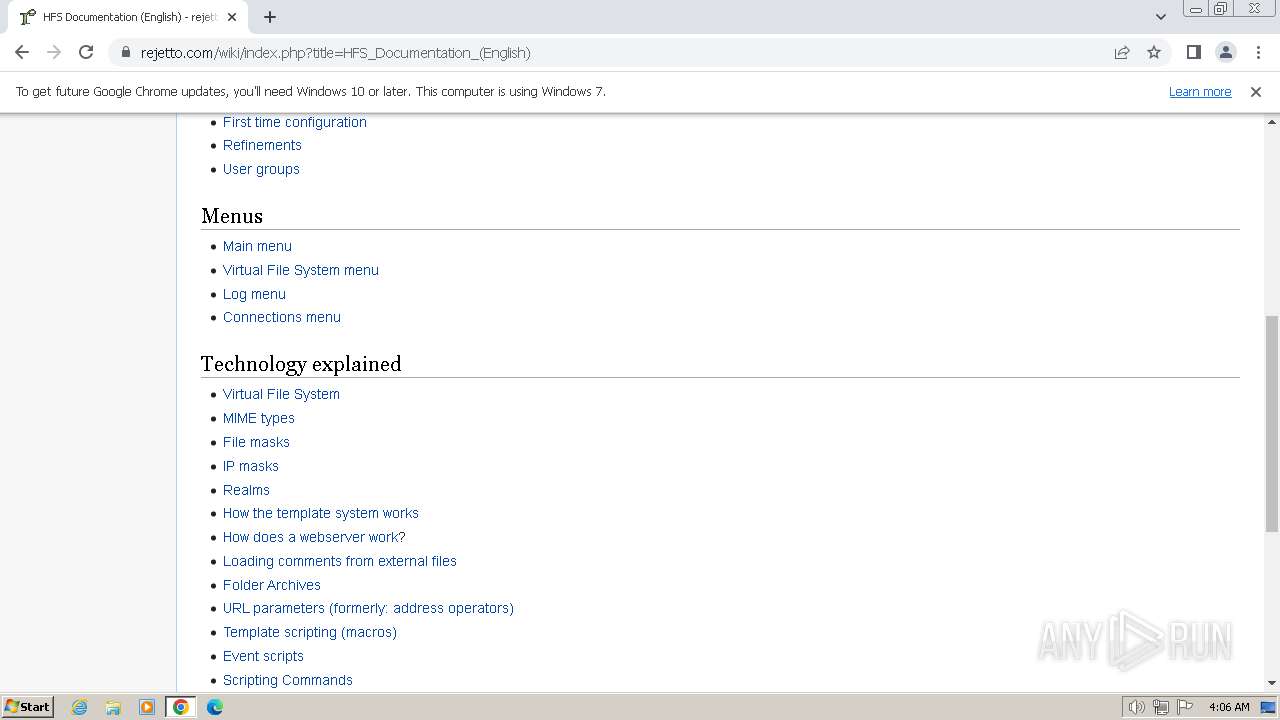Open the Learn more link
The height and width of the screenshot is (720, 1280).
pos(1200,91)
